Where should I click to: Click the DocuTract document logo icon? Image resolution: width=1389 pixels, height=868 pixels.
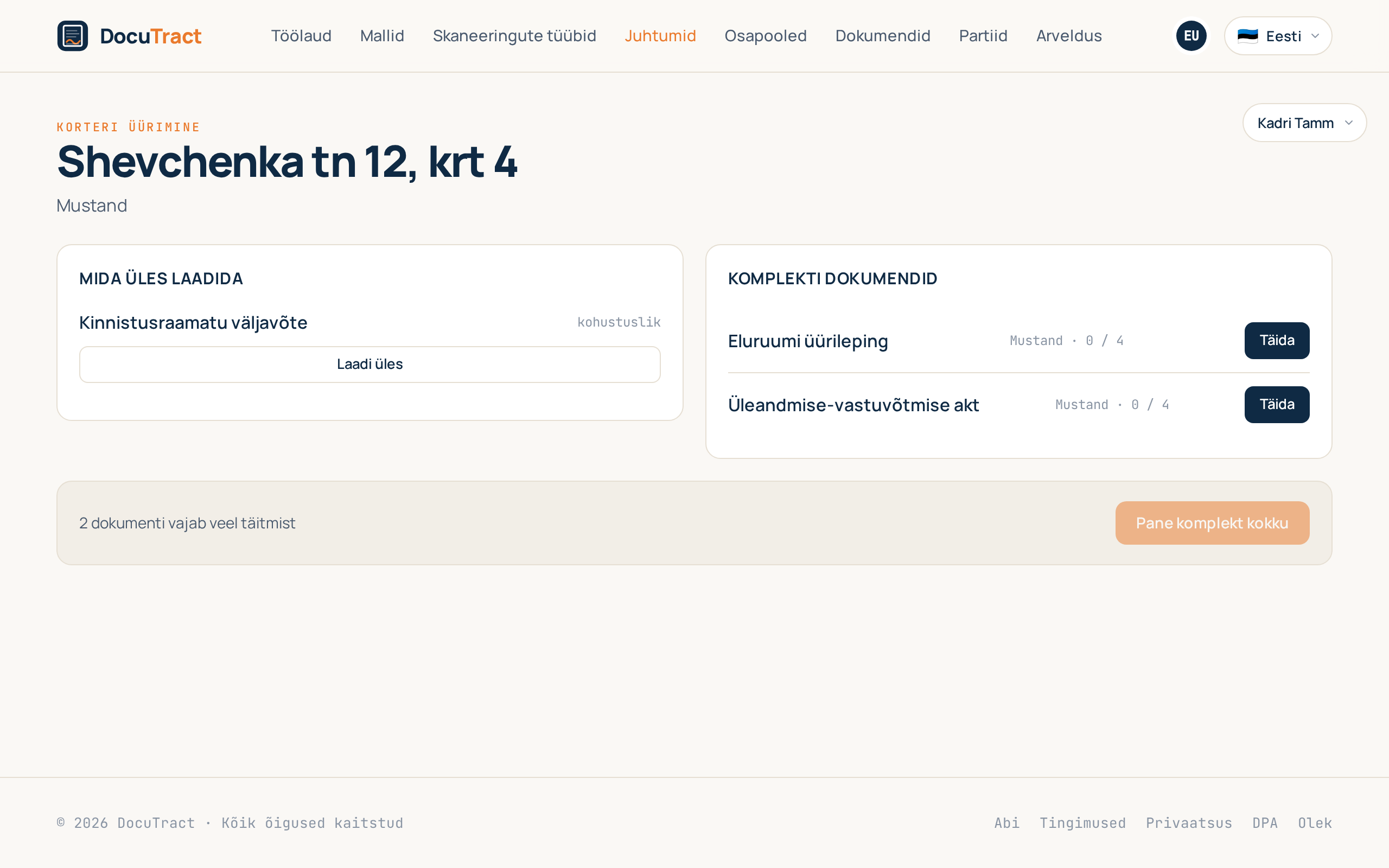(x=72, y=36)
